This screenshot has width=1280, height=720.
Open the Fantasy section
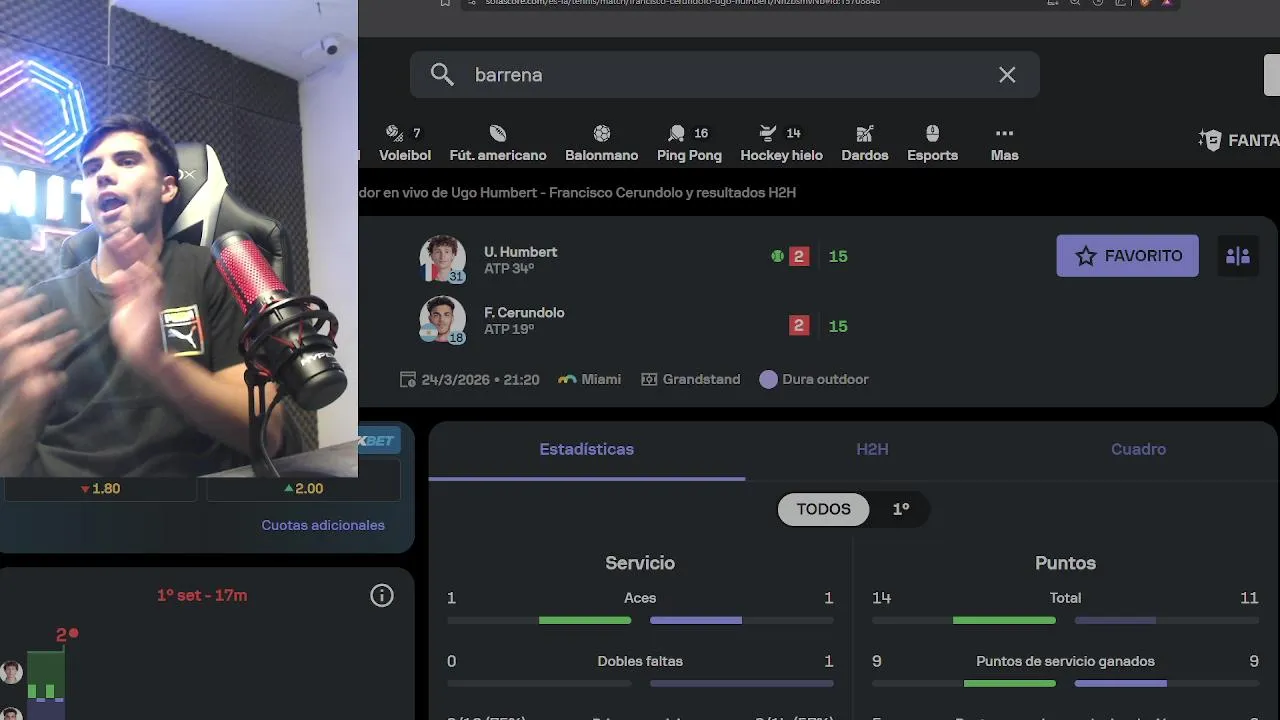(x=1239, y=140)
